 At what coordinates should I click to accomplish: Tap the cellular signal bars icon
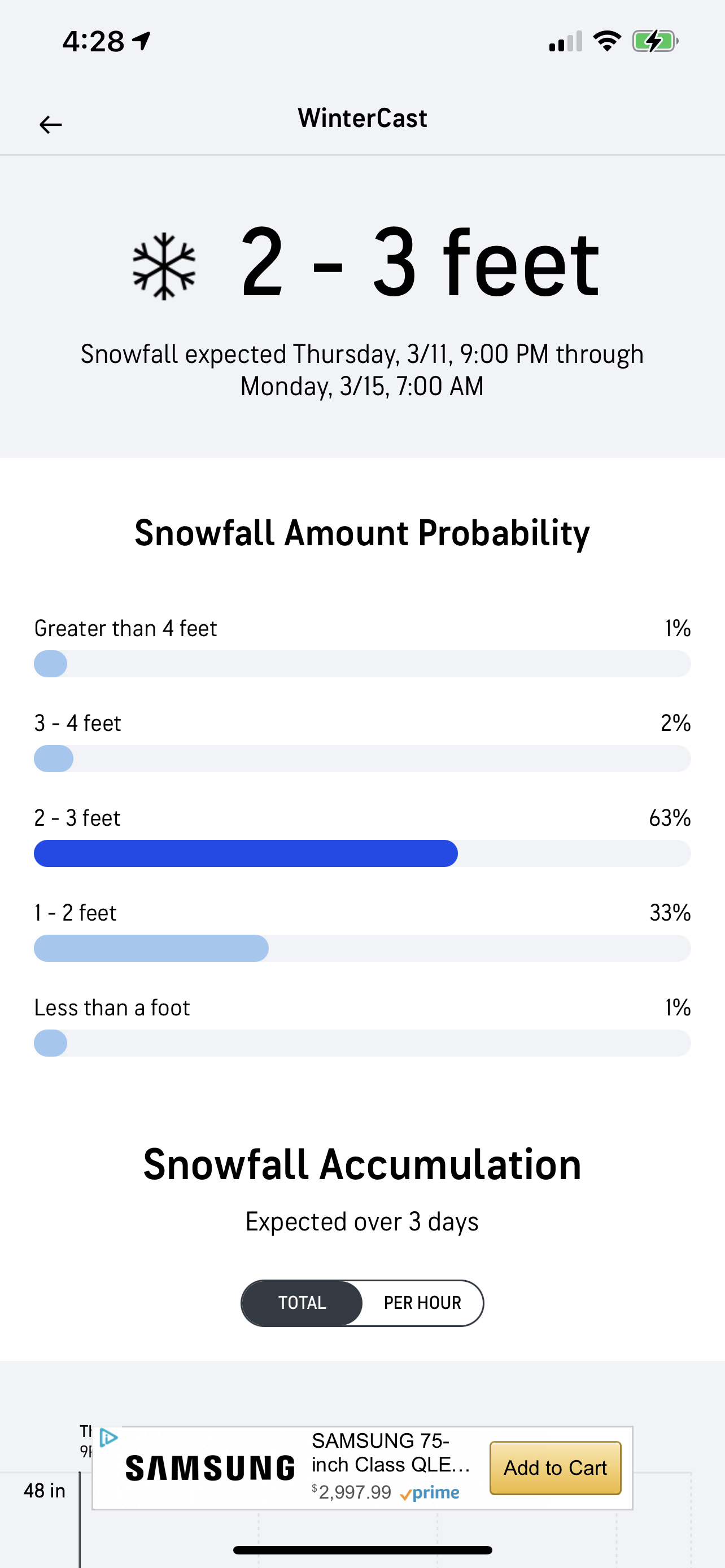566,41
